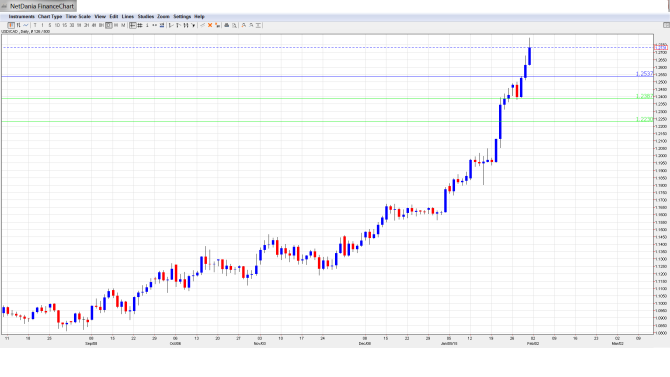The width and height of the screenshot is (670, 377).
Task: Click the dotted line style icon
Action: tap(154, 25)
